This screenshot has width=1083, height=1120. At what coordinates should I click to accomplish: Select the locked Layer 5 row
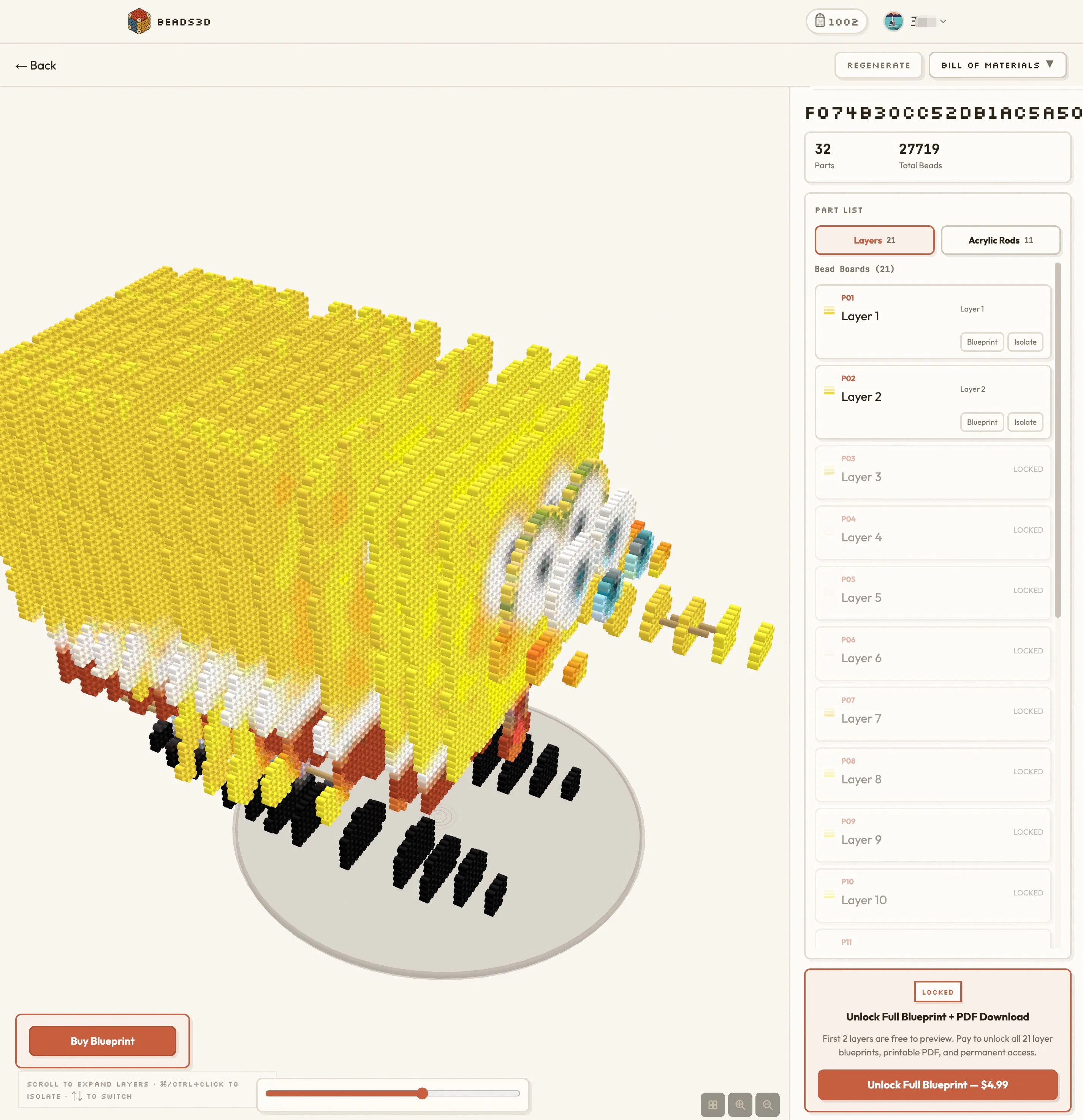933,593
